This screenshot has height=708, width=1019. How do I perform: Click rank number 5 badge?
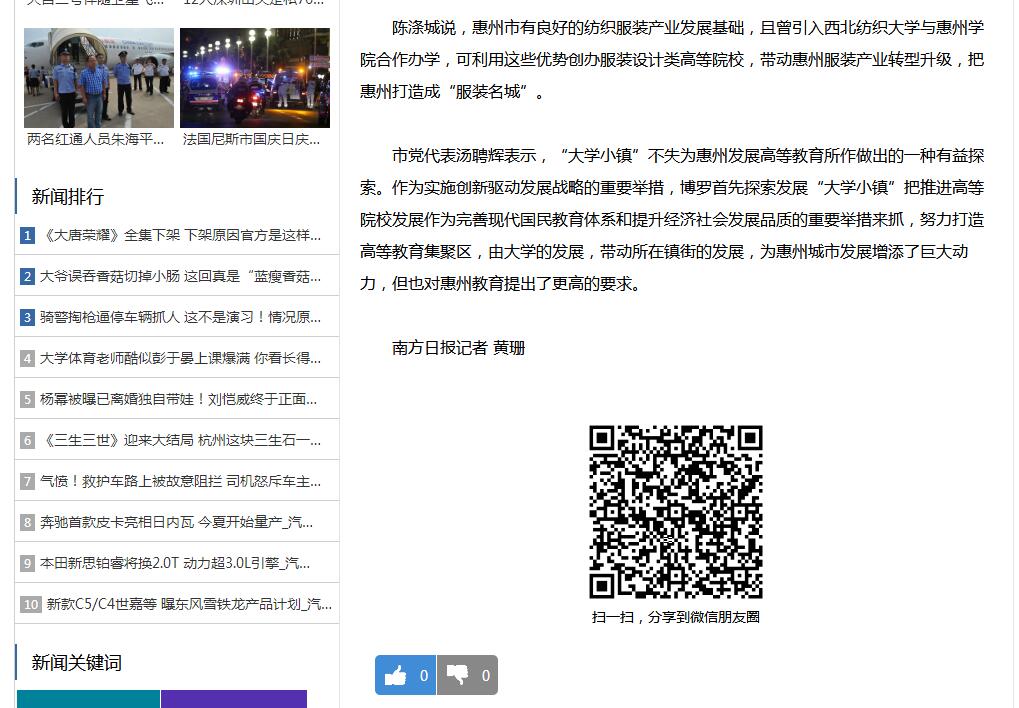tap(27, 399)
